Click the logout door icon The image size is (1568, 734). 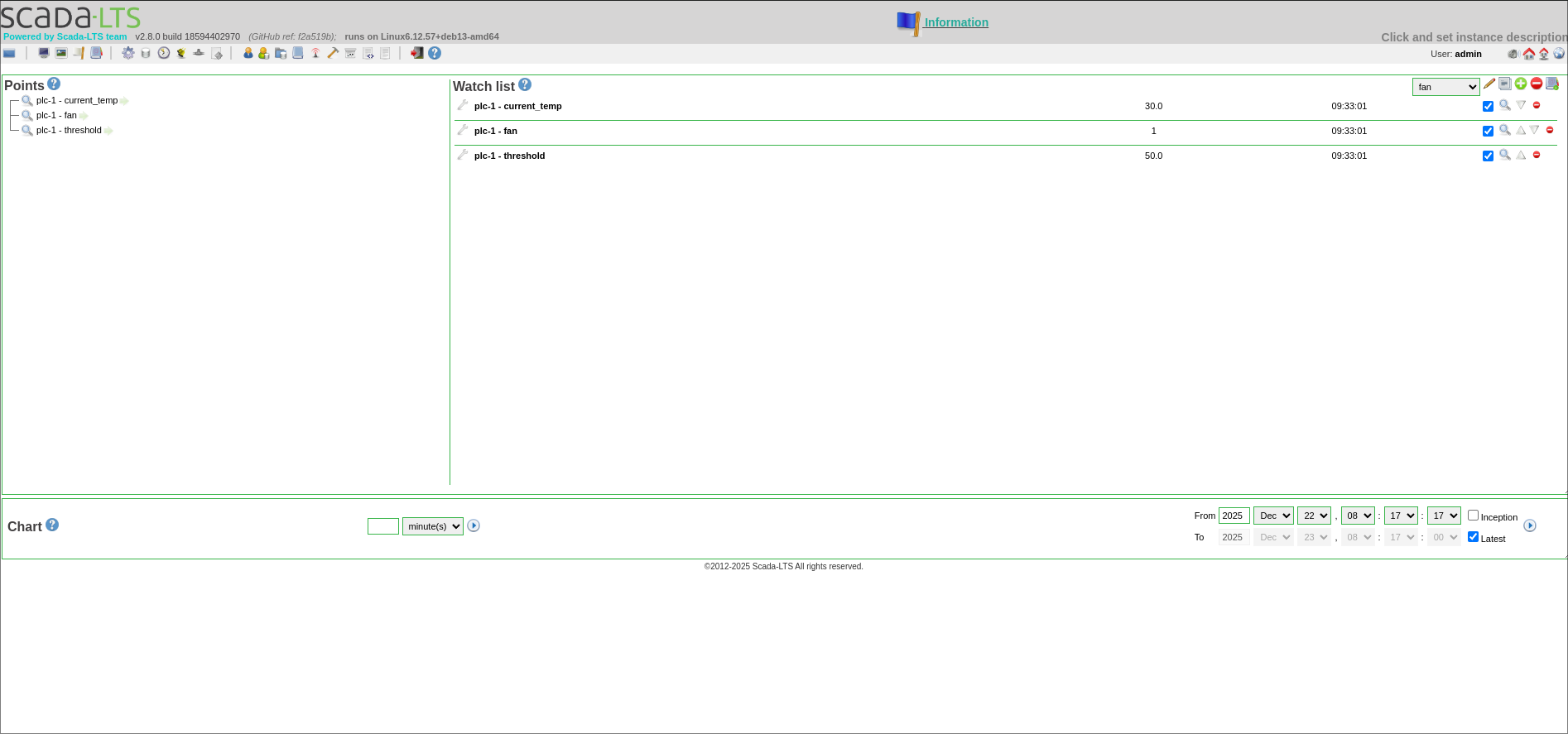[x=417, y=53]
